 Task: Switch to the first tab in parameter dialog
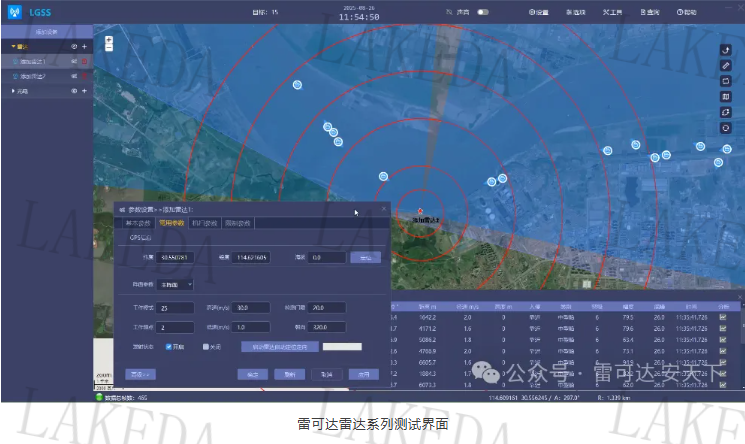pyautogui.click(x=138, y=223)
